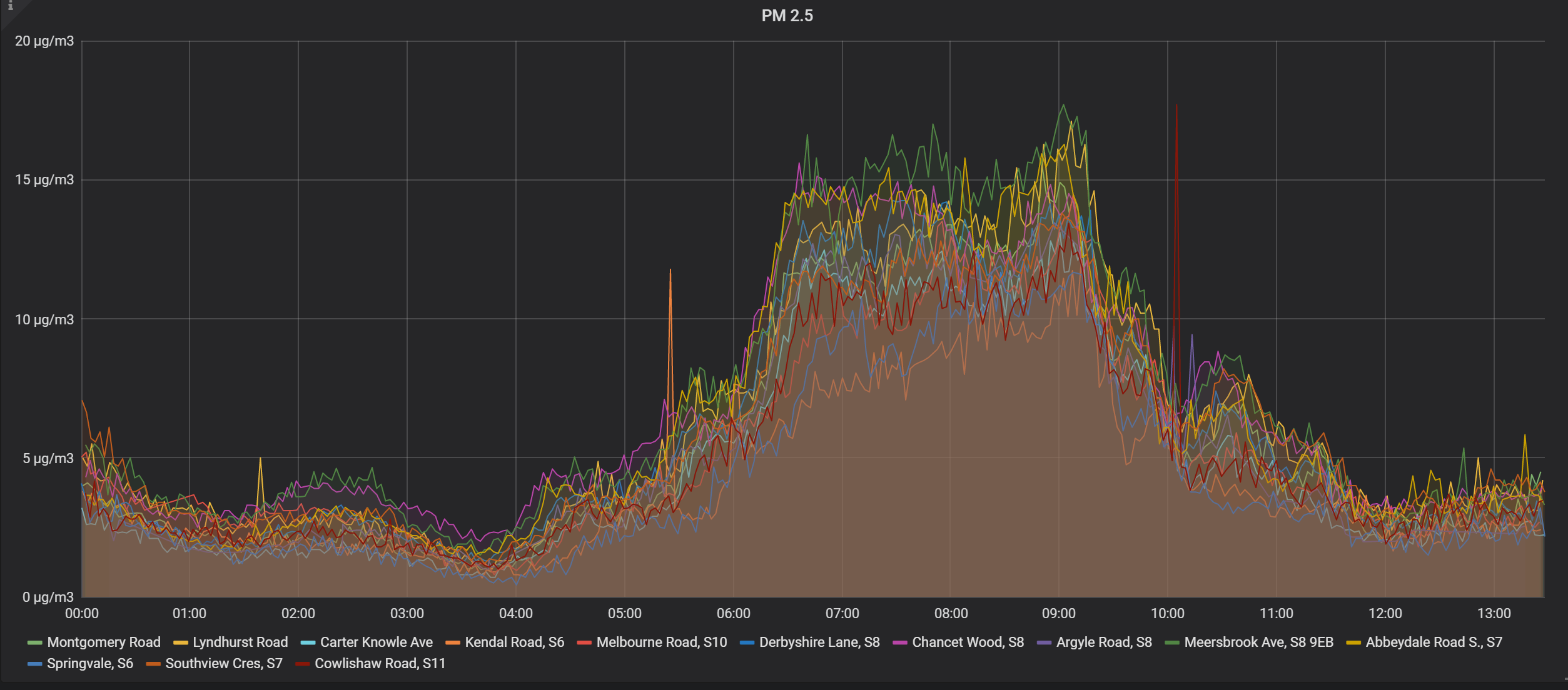Open color picker for Kendal Road, S6 swatch
The image size is (1568, 690).
pyautogui.click(x=453, y=642)
